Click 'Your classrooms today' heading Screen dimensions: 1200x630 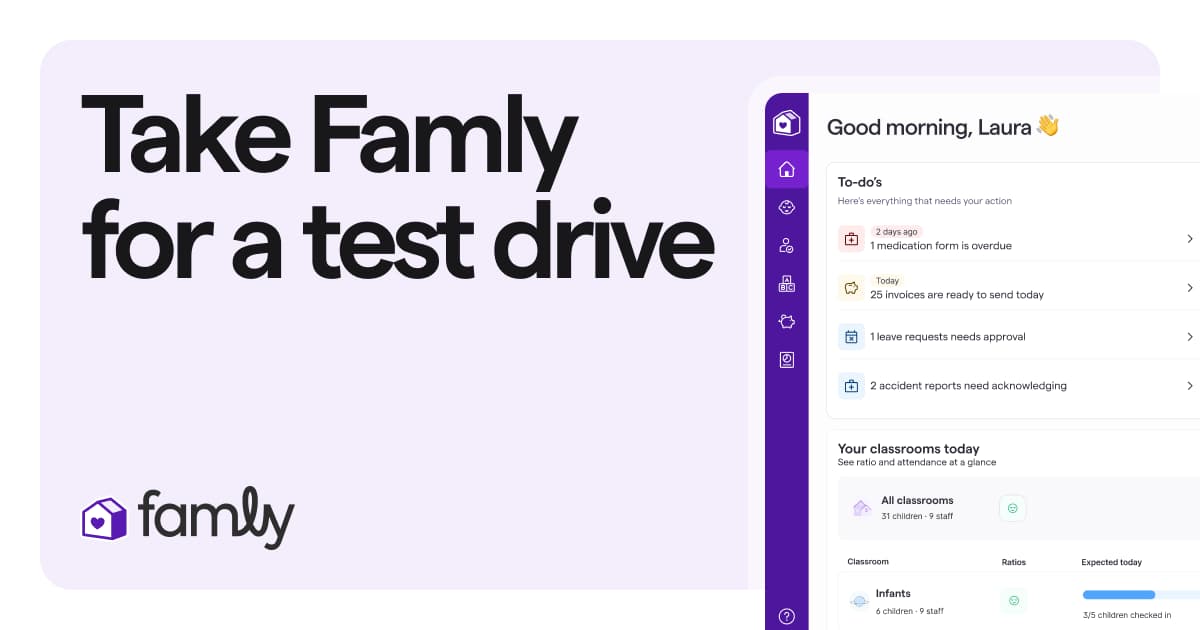point(909,449)
